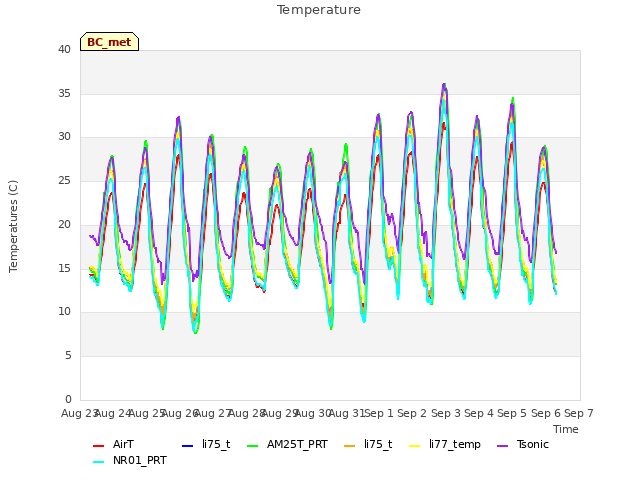Click the Sep 6 x-axis tick label
Image resolution: width=640 pixels, height=480 pixels.
click(546, 413)
